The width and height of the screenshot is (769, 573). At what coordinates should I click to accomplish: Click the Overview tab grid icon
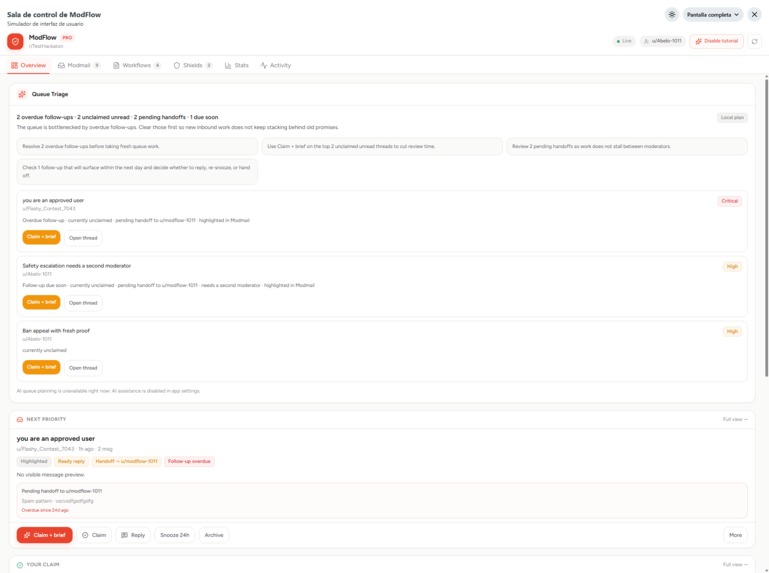point(14,65)
